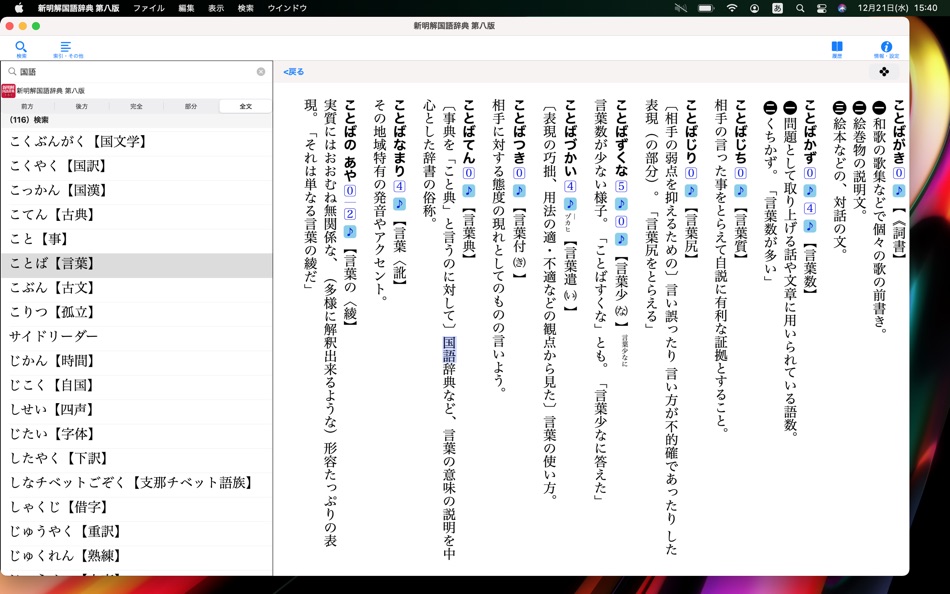
Task: Click the <戻る back link
Action: point(294,72)
